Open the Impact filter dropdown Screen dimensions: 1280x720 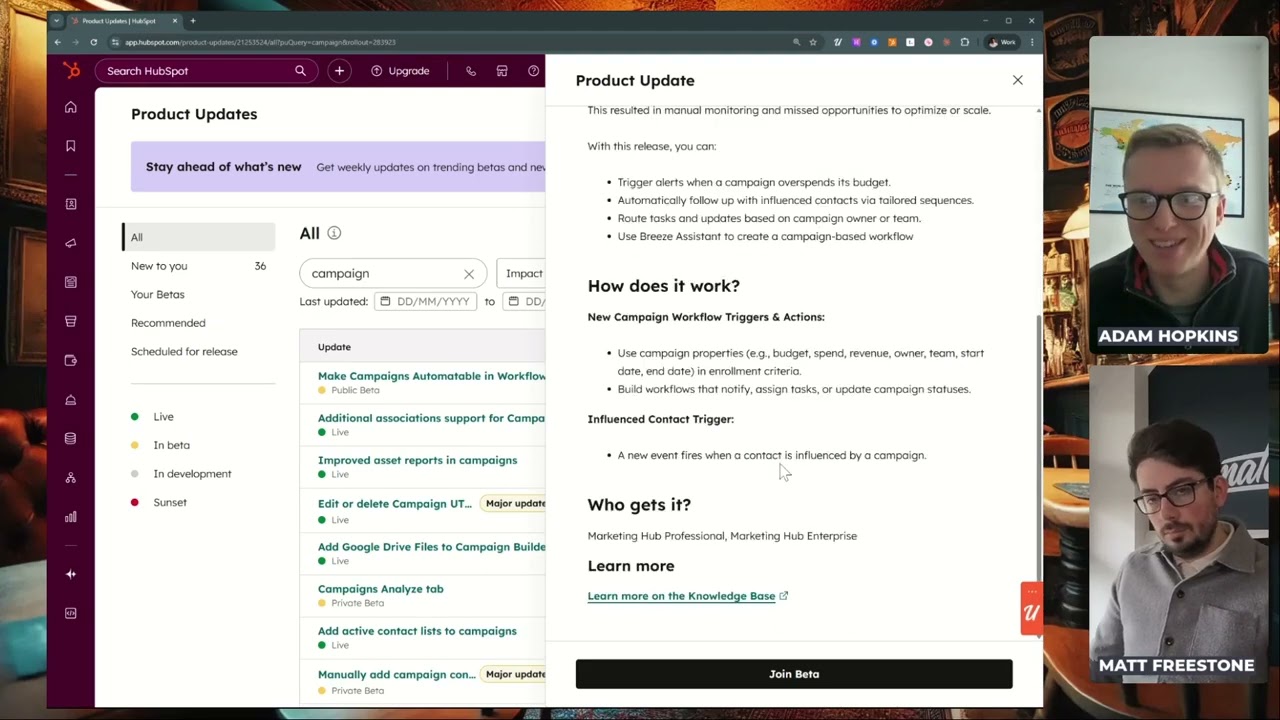(521, 273)
